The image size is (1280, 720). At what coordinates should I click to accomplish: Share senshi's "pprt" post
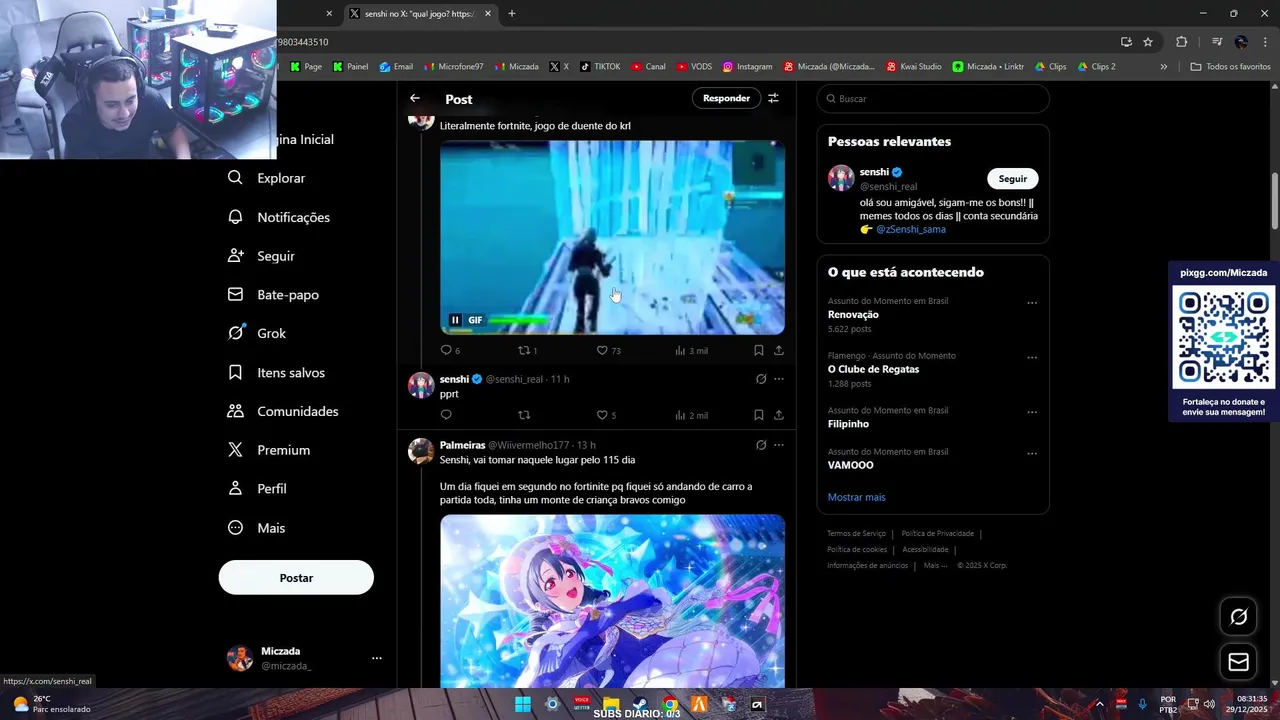779,415
